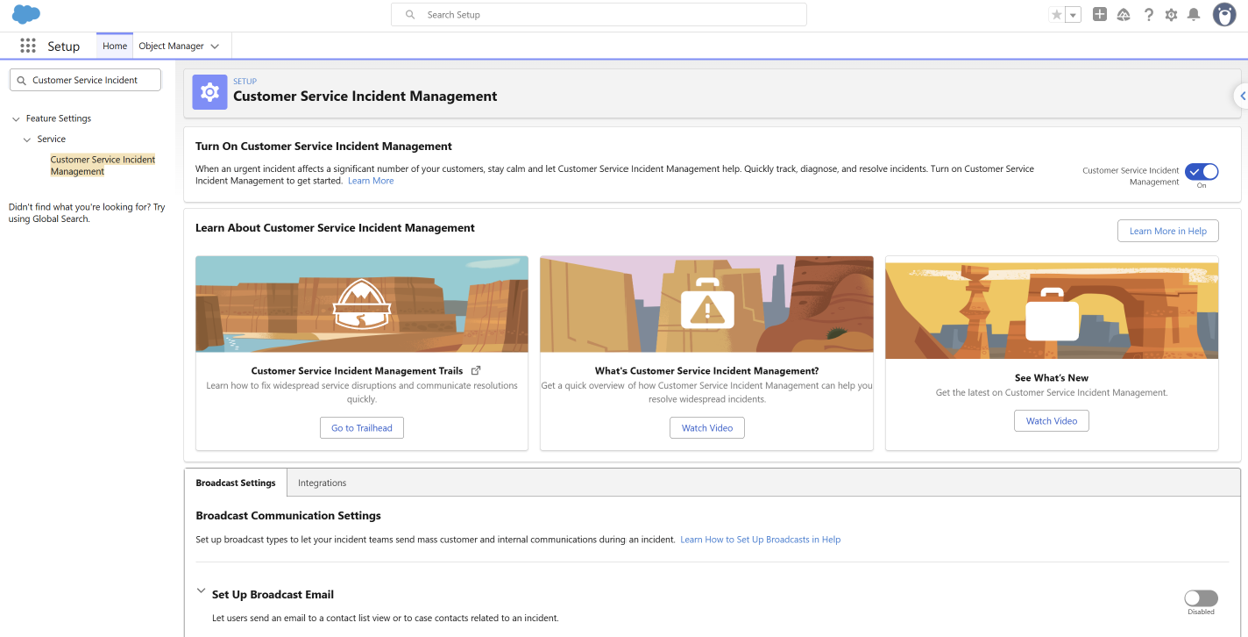The width and height of the screenshot is (1248, 637).
Task: Select Customer Service Incident Management in sidebar
Action: pyautogui.click(x=103, y=166)
